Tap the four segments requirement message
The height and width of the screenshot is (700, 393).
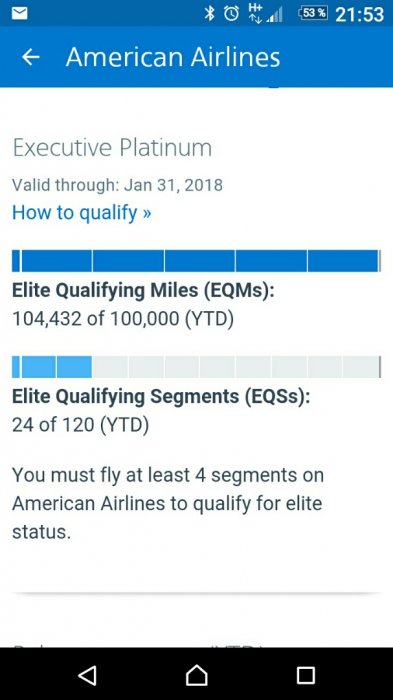168,504
